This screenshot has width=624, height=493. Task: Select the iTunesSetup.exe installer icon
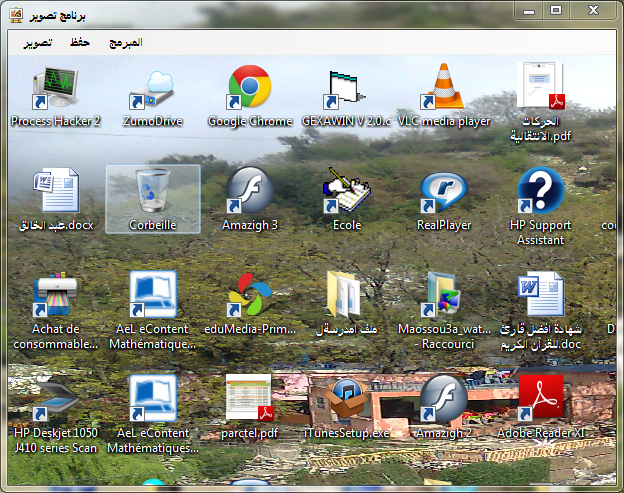346,399
